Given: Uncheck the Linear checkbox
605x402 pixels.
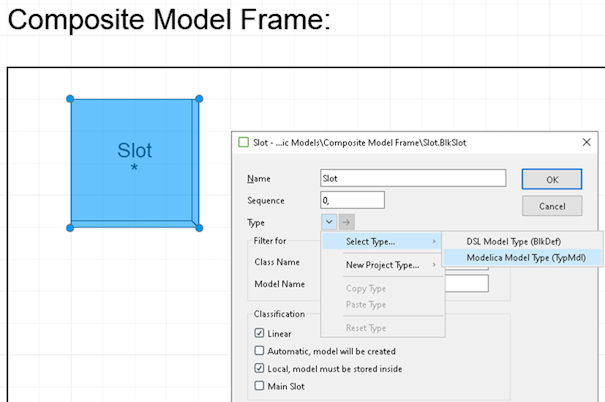Looking at the screenshot, I should 260,333.
